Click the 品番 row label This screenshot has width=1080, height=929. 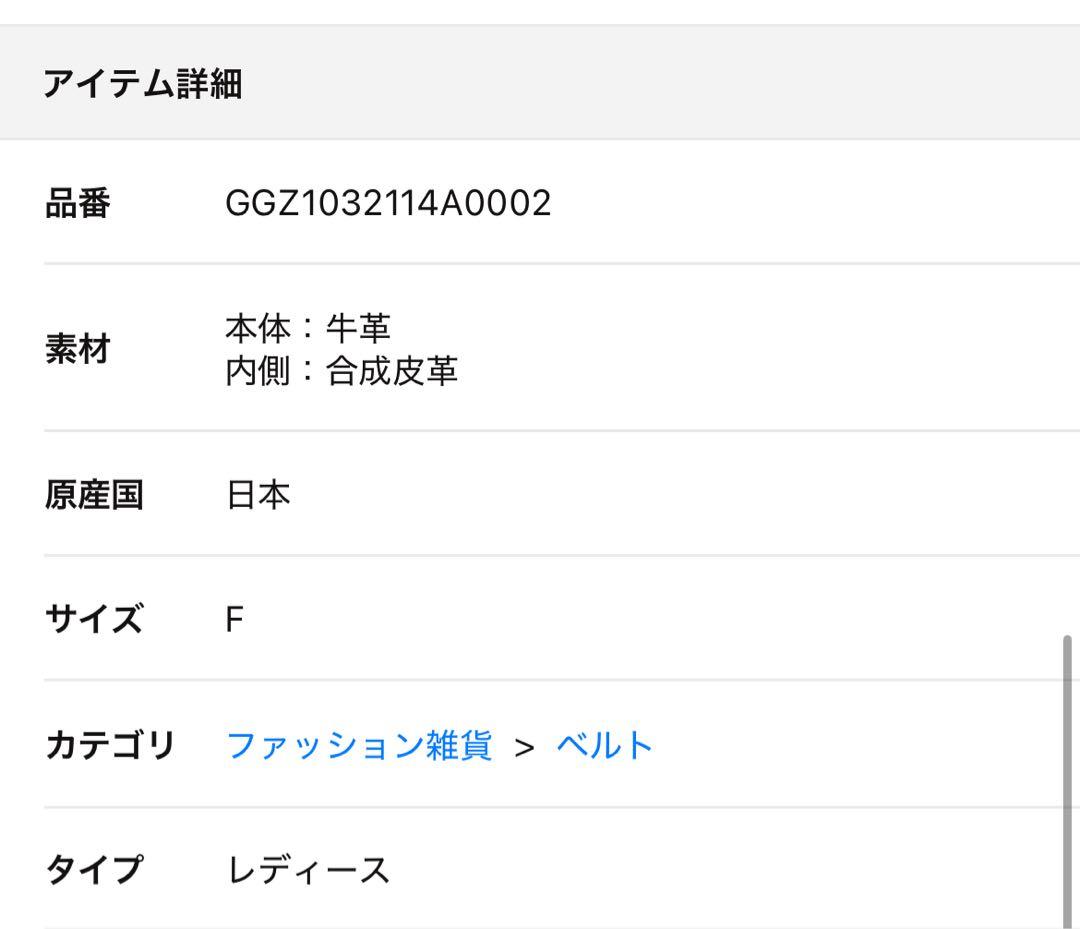77,204
